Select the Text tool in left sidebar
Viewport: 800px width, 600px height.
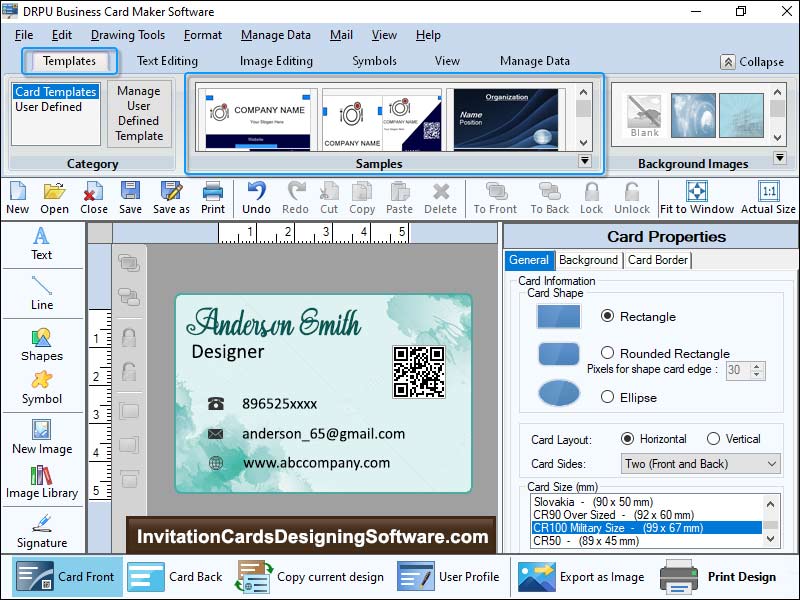41,243
